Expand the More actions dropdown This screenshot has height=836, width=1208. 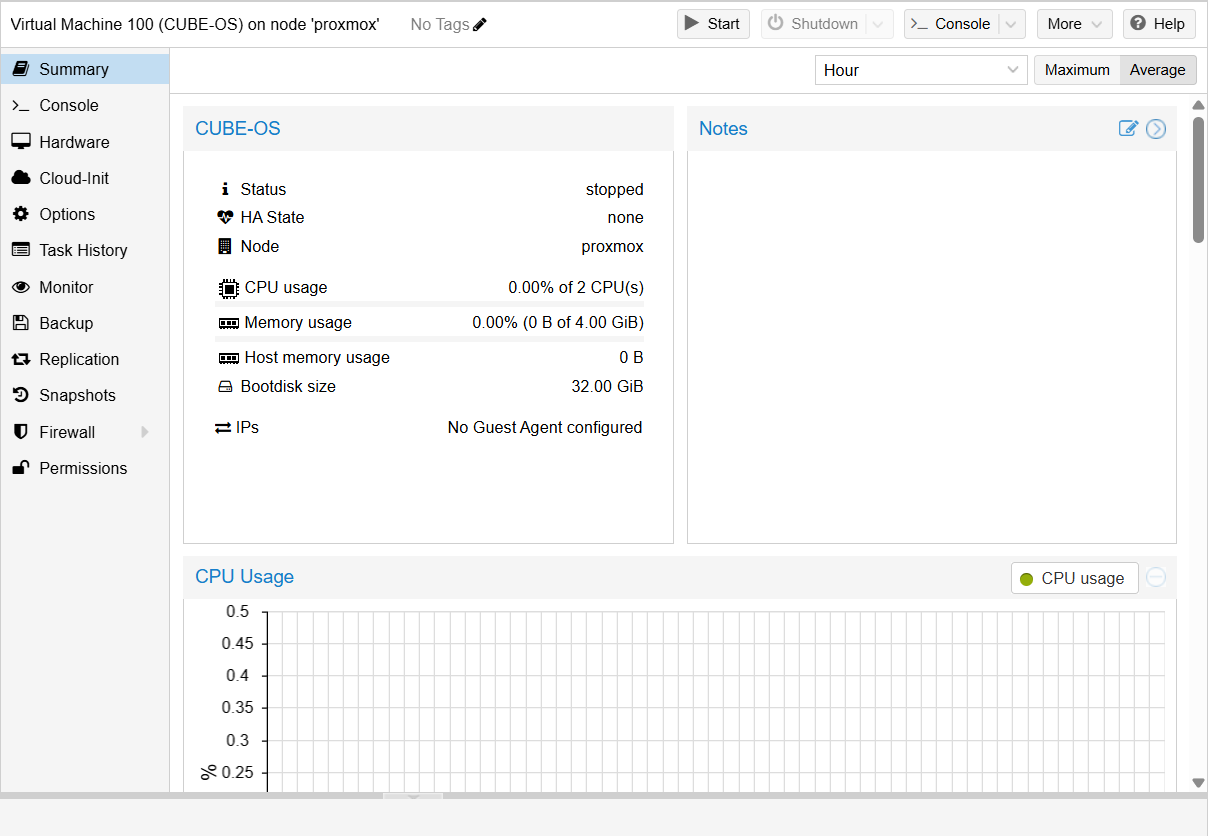pos(1074,24)
